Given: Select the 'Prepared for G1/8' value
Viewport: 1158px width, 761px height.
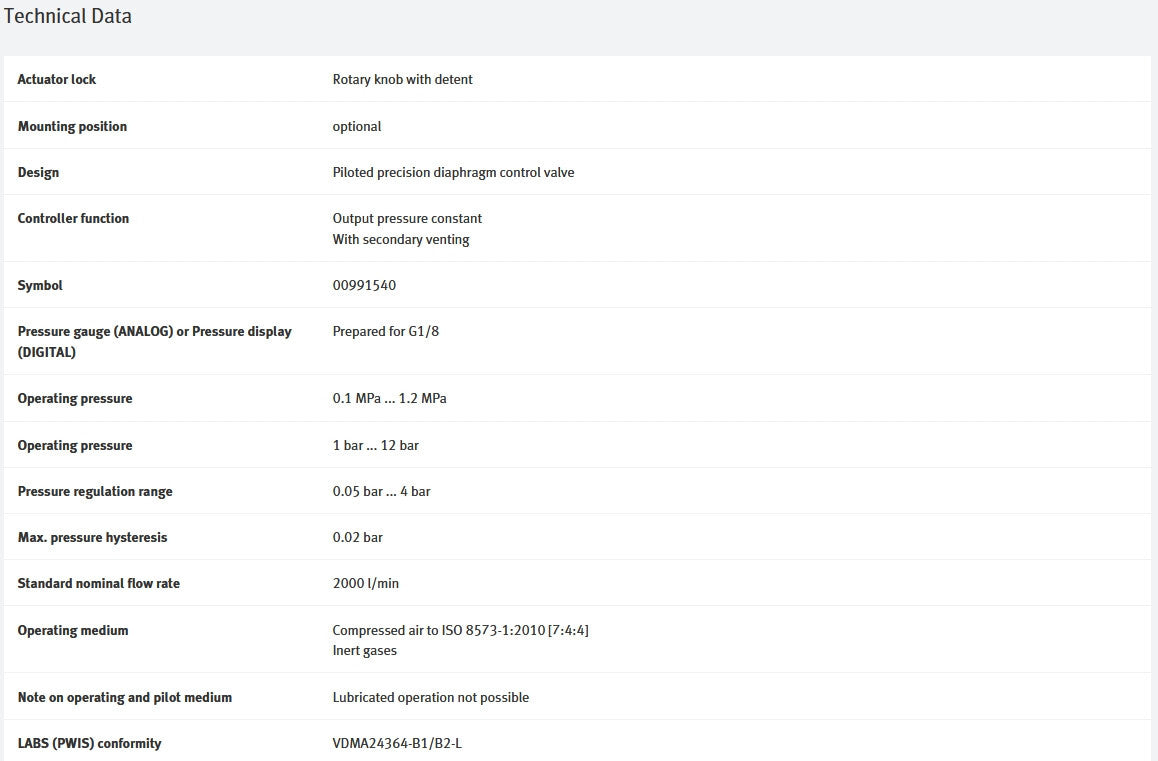Looking at the screenshot, I should pyautogui.click(x=386, y=331).
